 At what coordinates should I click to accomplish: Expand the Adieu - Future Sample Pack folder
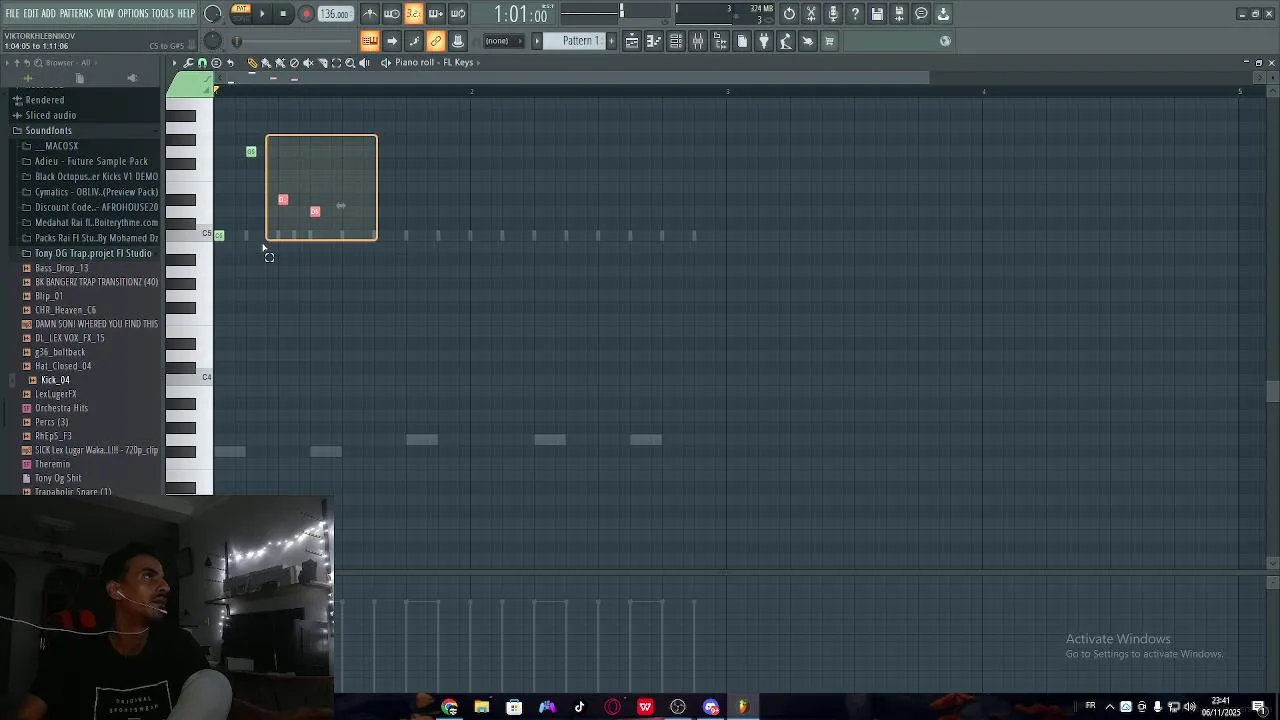(x=91, y=161)
